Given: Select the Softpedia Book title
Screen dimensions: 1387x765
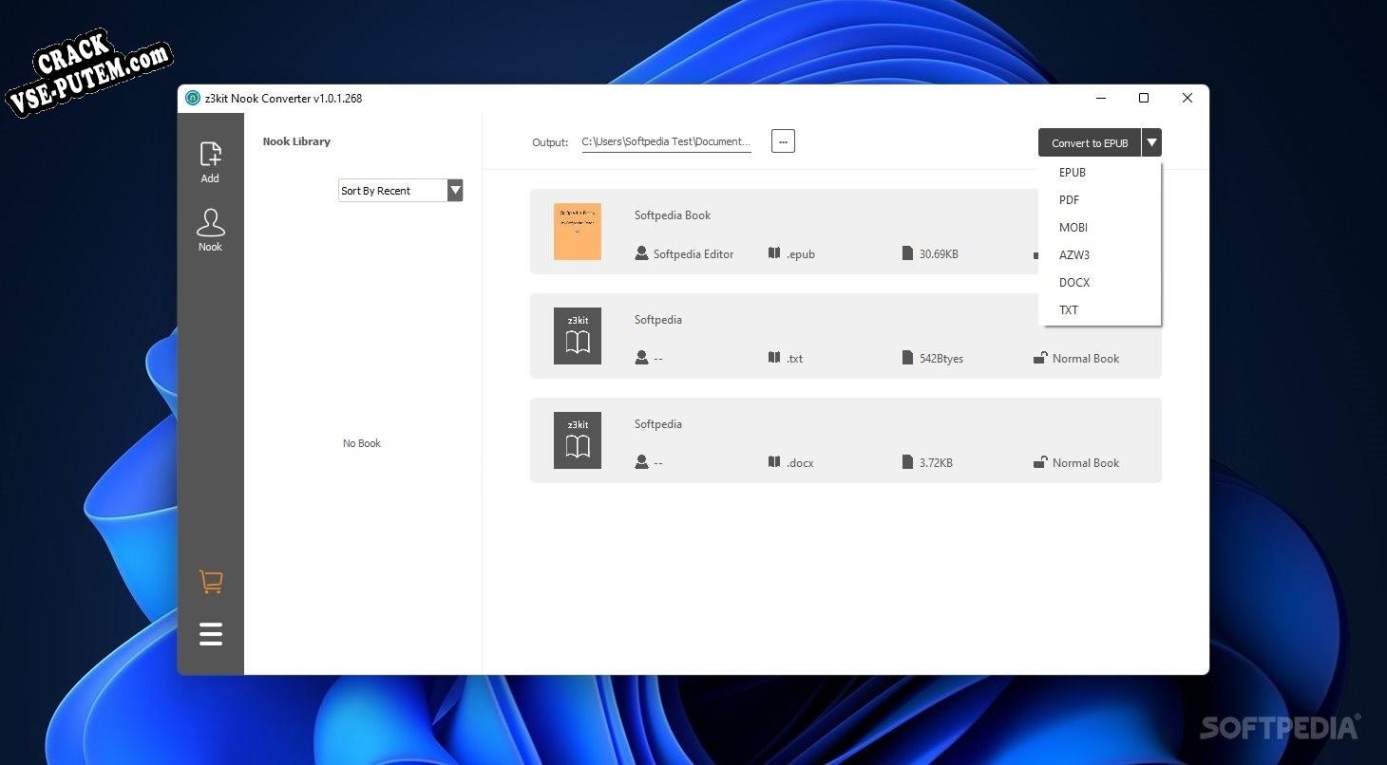Looking at the screenshot, I should pos(672,215).
